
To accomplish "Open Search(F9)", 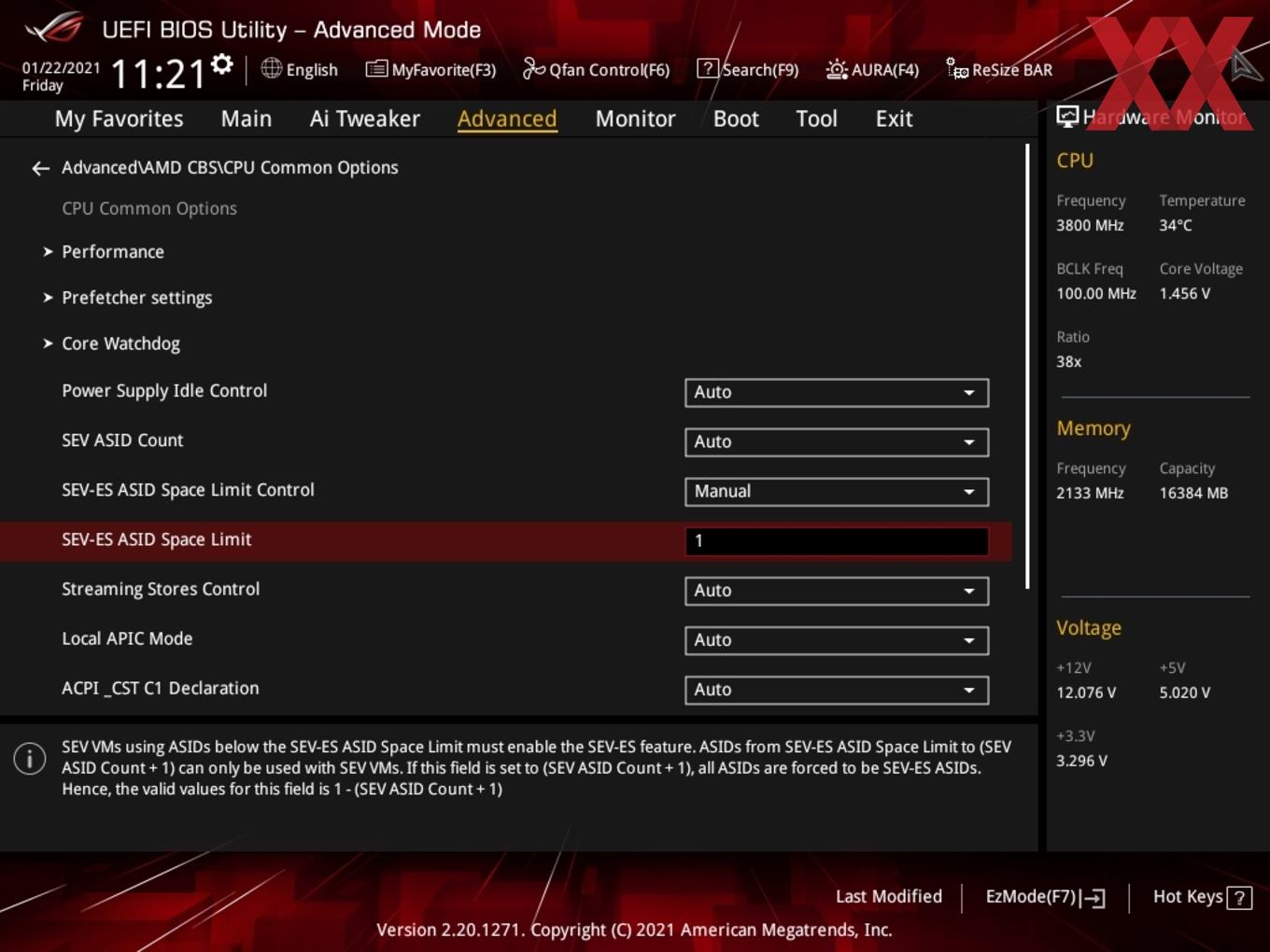I will coord(760,70).
